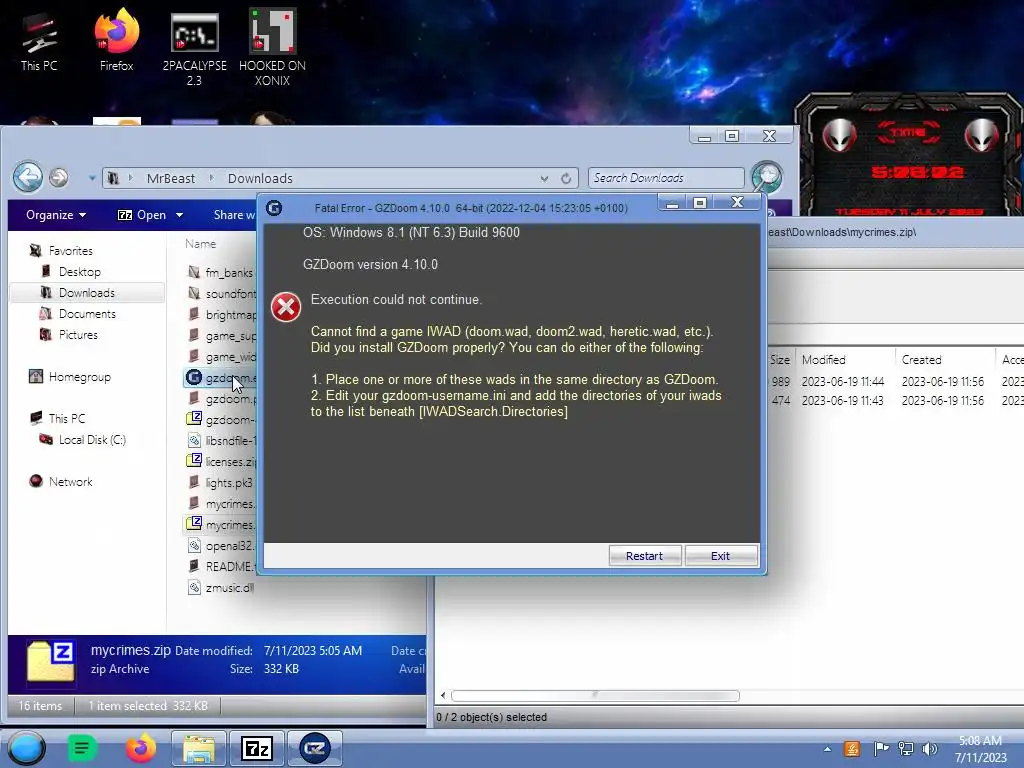Go forward in the Explorer window
This screenshot has width=1024, height=768.
59,177
